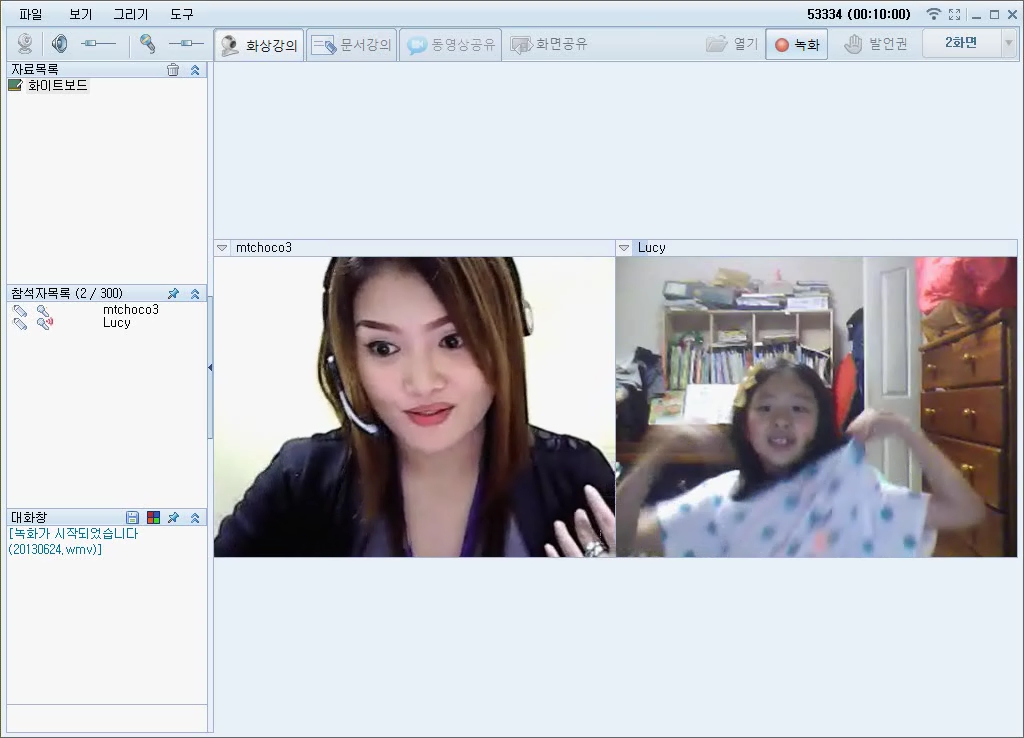Open the chat color palette icon
Image resolution: width=1024 pixels, height=738 pixels.
tap(153, 518)
